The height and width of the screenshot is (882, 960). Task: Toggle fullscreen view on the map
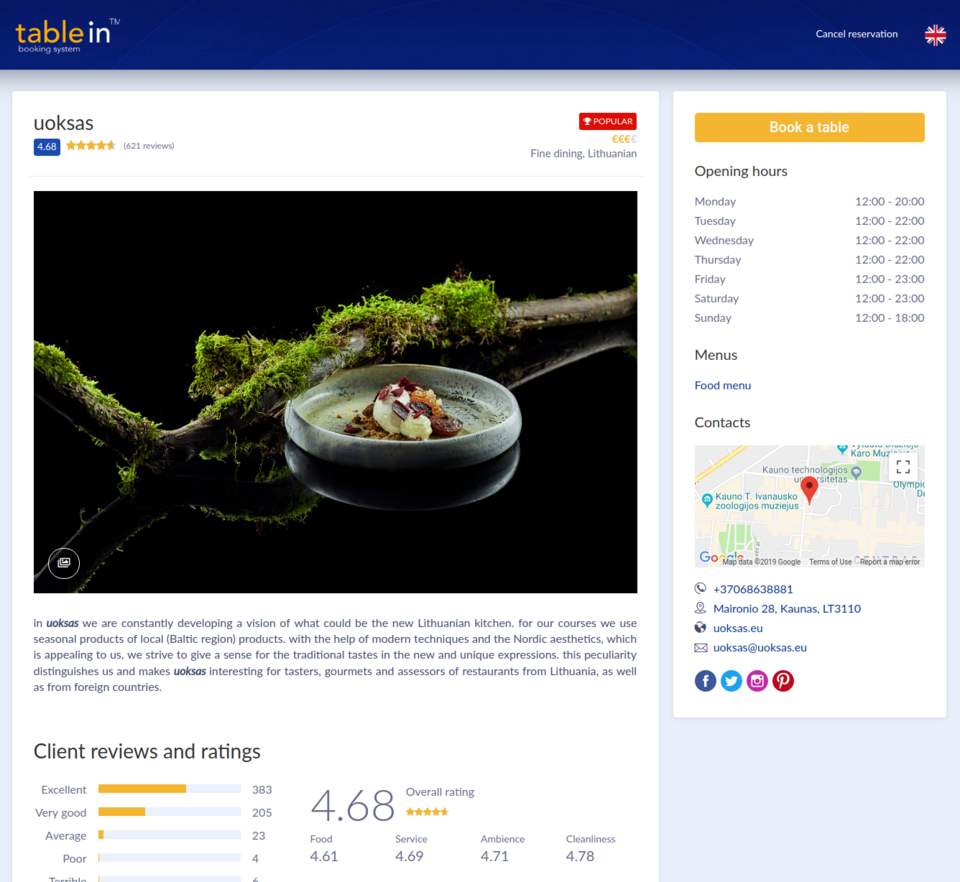click(903, 467)
